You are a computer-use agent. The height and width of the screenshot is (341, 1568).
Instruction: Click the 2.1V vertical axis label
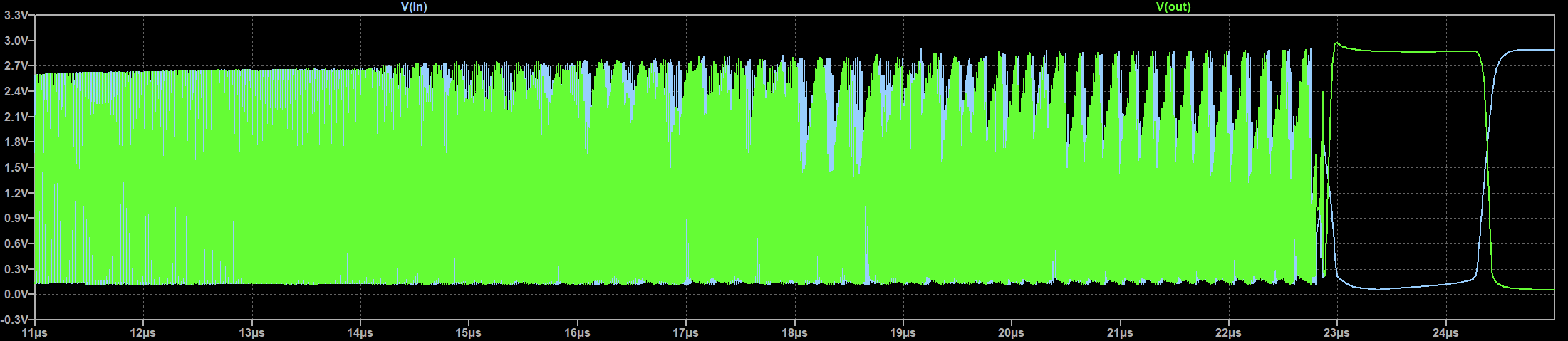coord(16,117)
